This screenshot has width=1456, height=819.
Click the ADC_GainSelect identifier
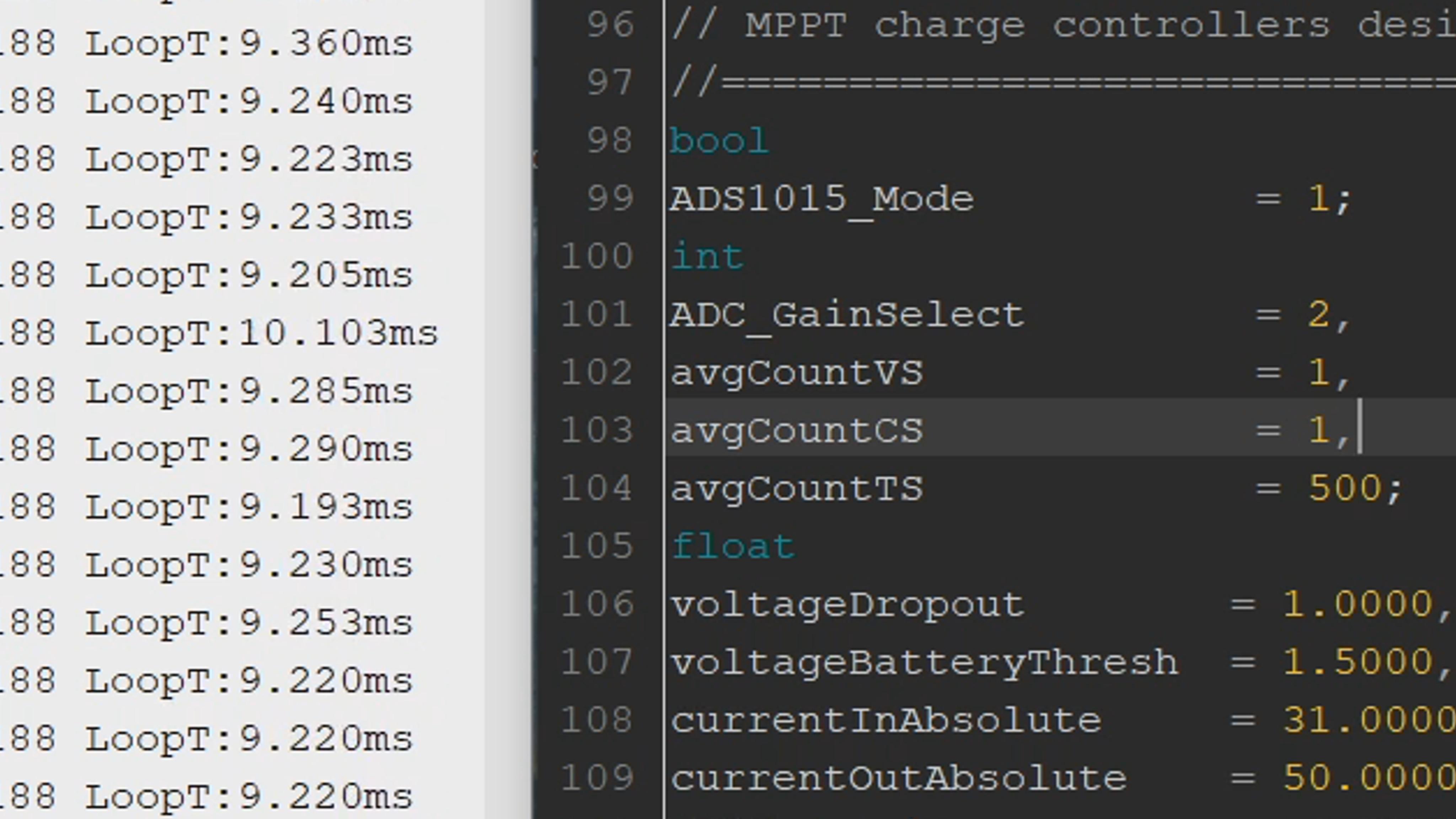click(847, 315)
